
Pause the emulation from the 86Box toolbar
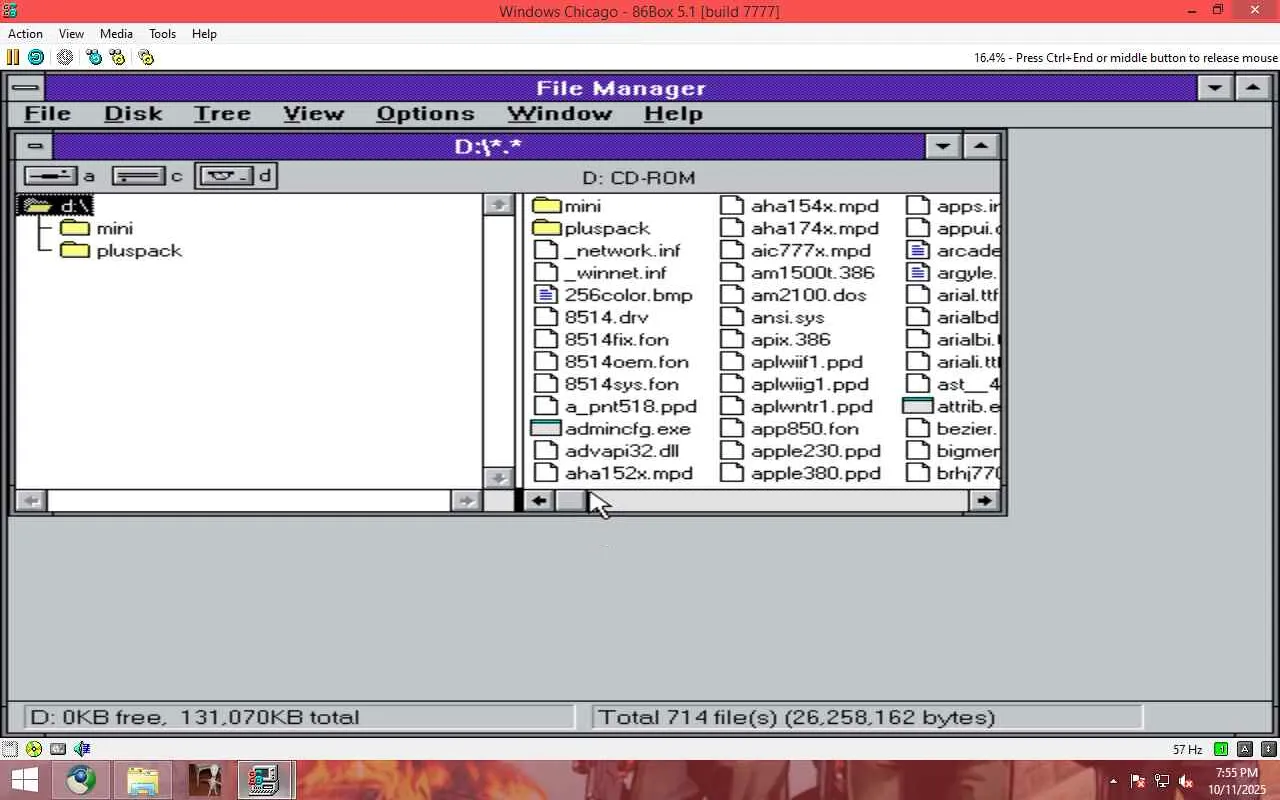[13, 57]
